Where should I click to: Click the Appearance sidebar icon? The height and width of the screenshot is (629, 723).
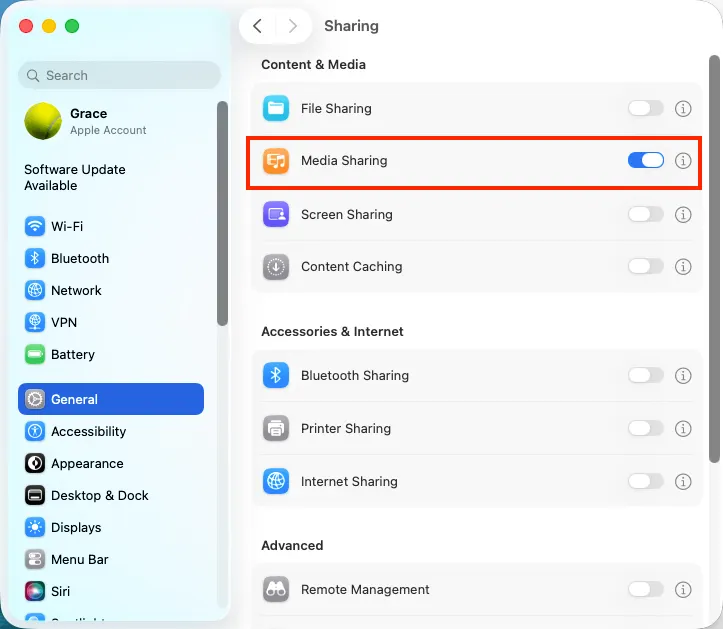(x=35, y=463)
